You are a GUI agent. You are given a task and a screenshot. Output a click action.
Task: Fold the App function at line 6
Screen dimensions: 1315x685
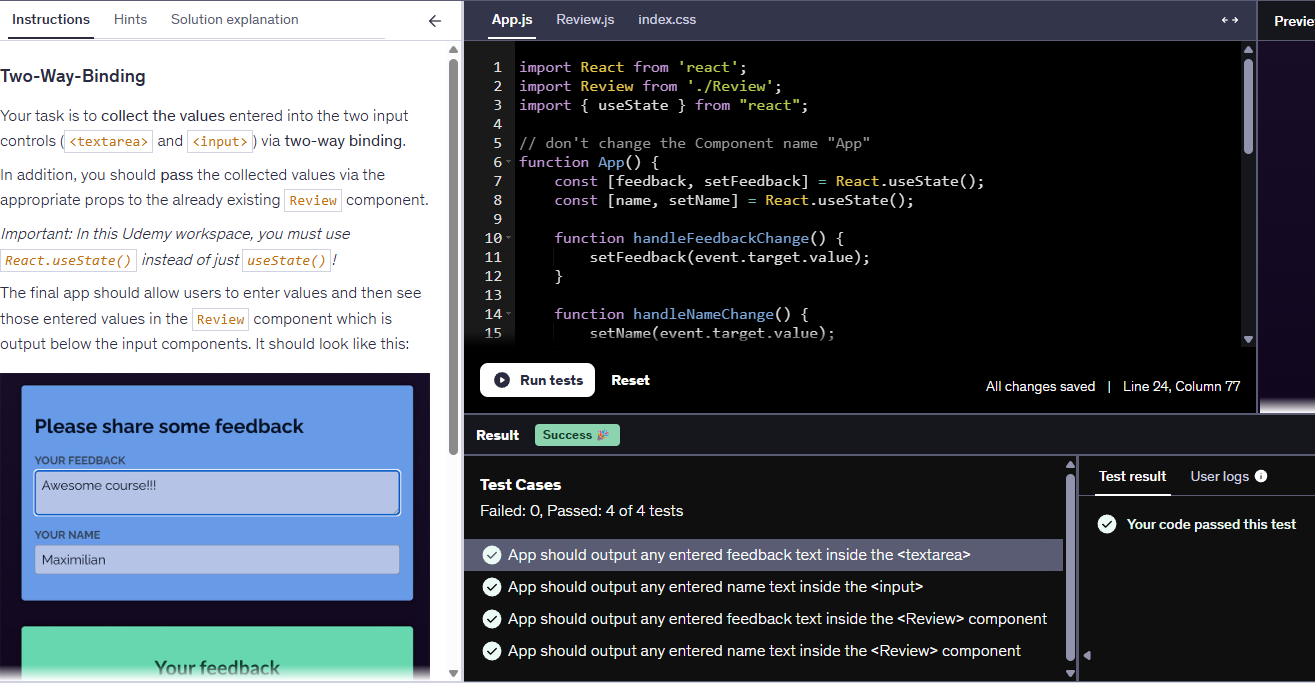point(509,162)
